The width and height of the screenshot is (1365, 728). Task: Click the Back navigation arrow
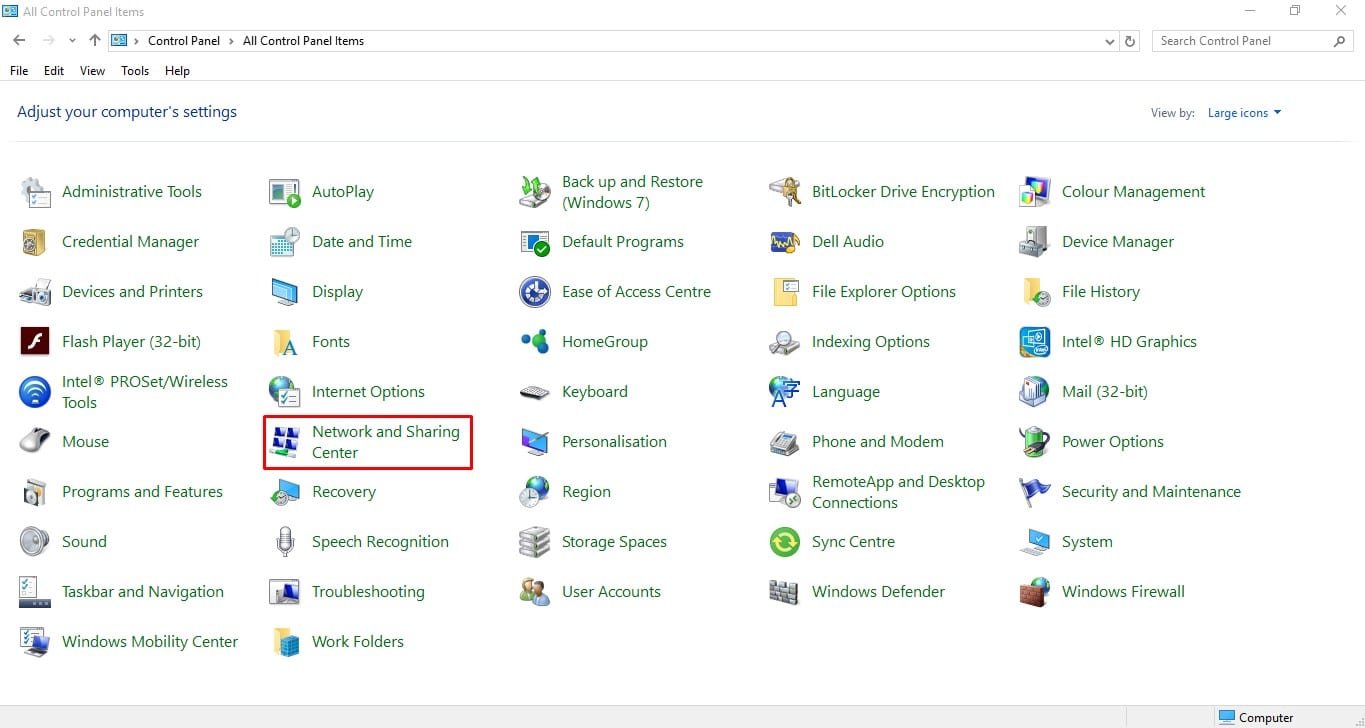coord(19,41)
